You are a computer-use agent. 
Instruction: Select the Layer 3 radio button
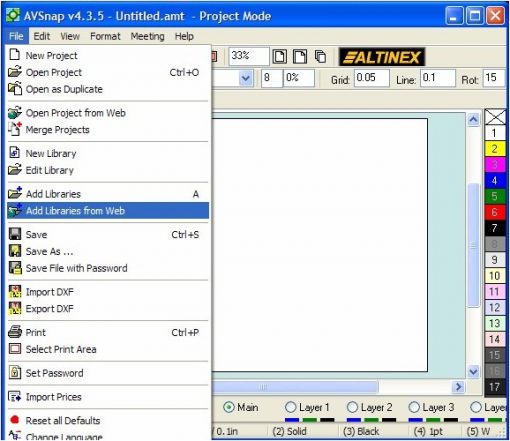click(414, 407)
